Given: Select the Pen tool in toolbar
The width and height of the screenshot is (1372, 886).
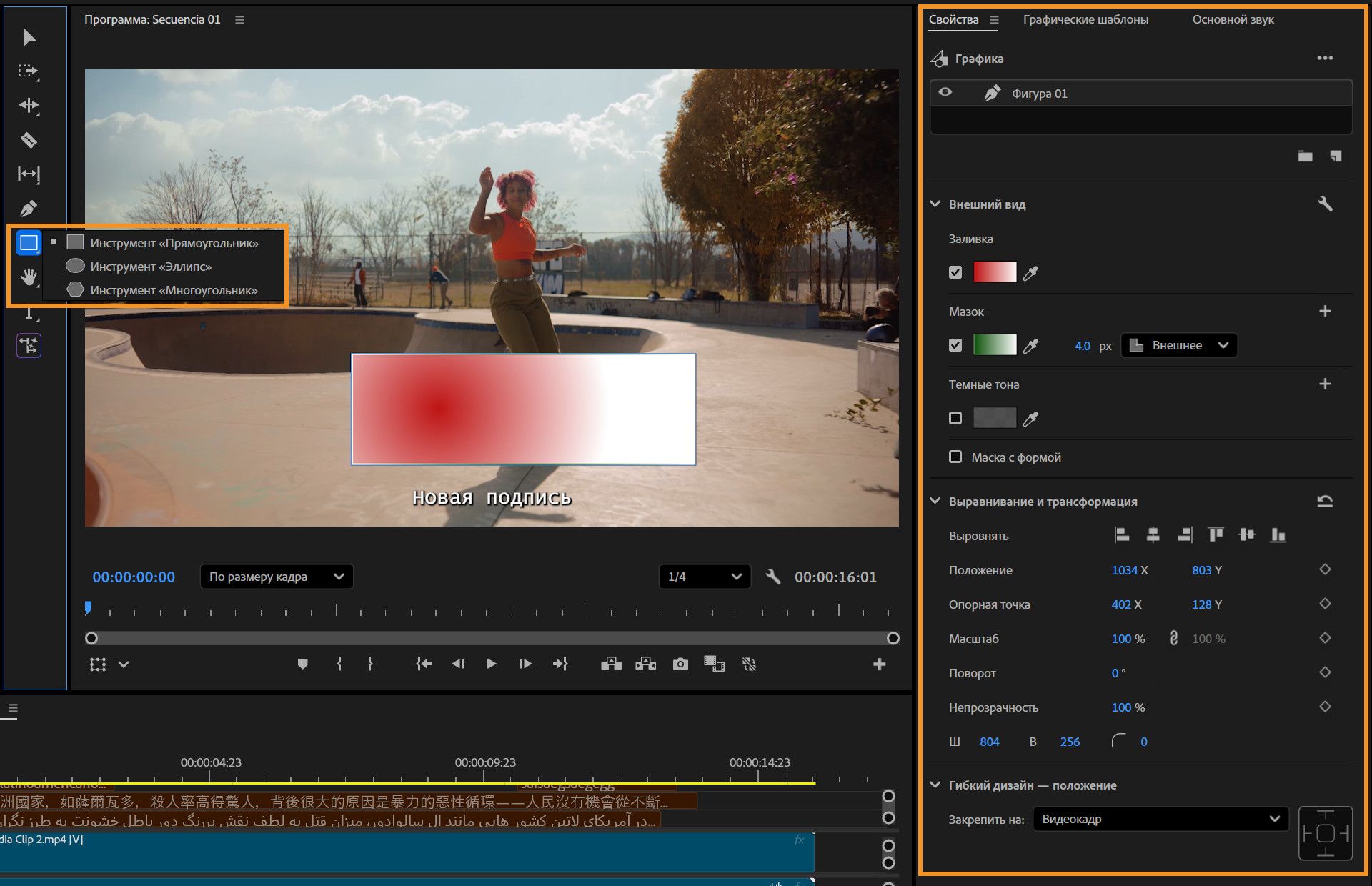Looking at the screenshot, I should tap(29, 209).
